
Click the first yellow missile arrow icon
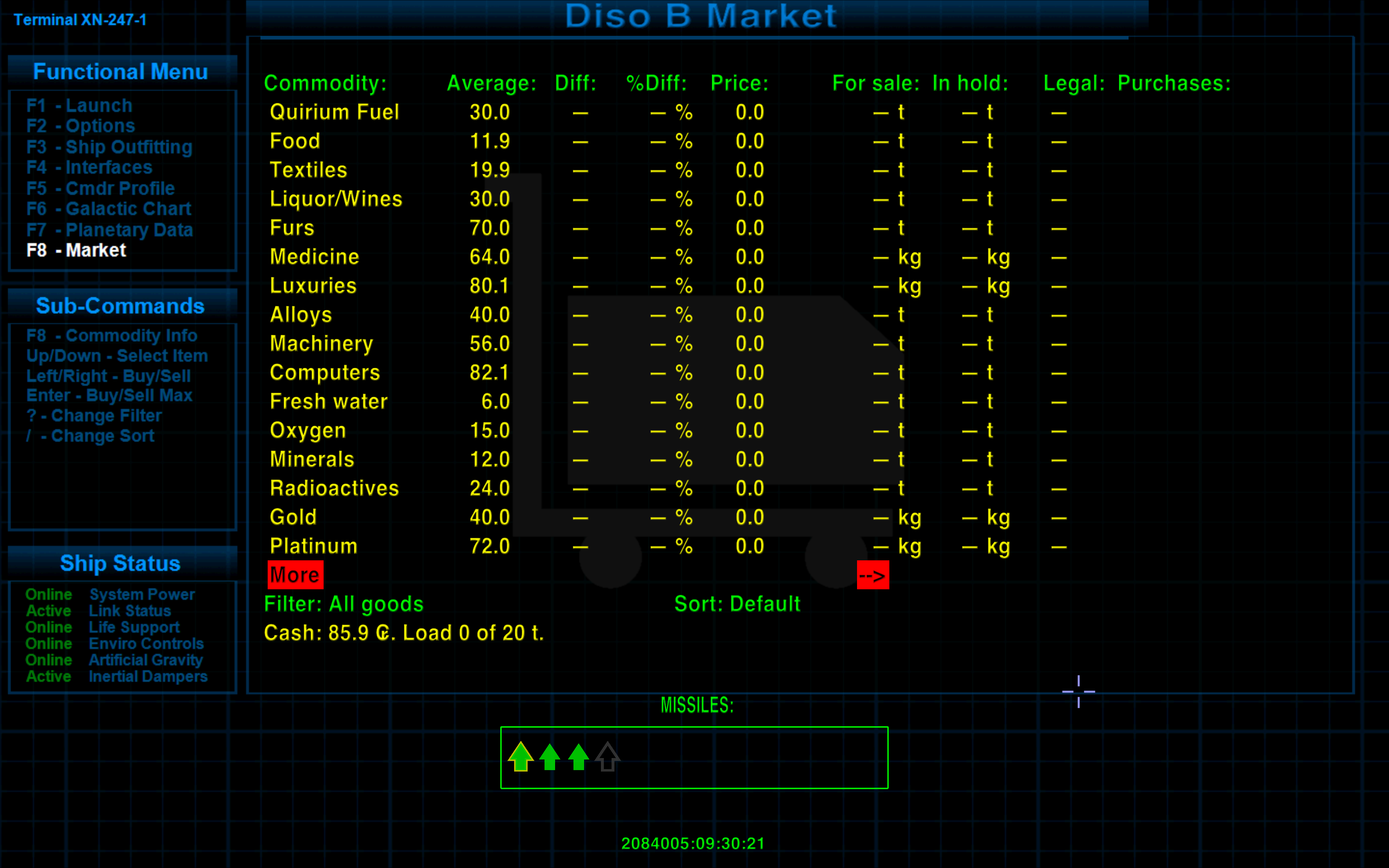pos(520,757)
